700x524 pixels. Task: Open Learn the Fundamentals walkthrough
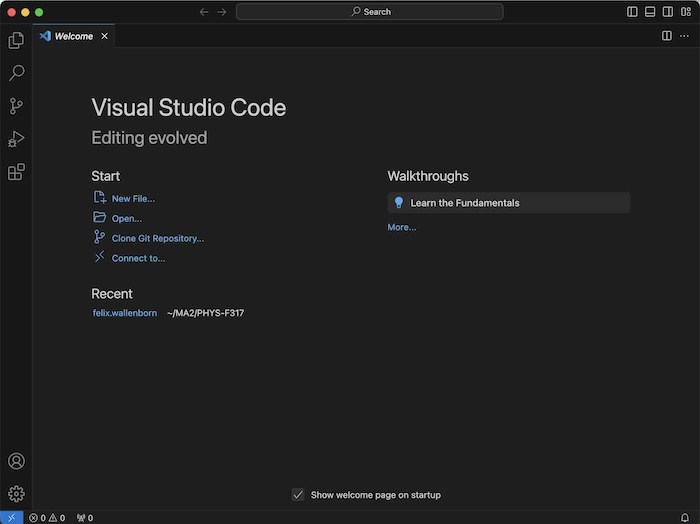coord(508,203)
